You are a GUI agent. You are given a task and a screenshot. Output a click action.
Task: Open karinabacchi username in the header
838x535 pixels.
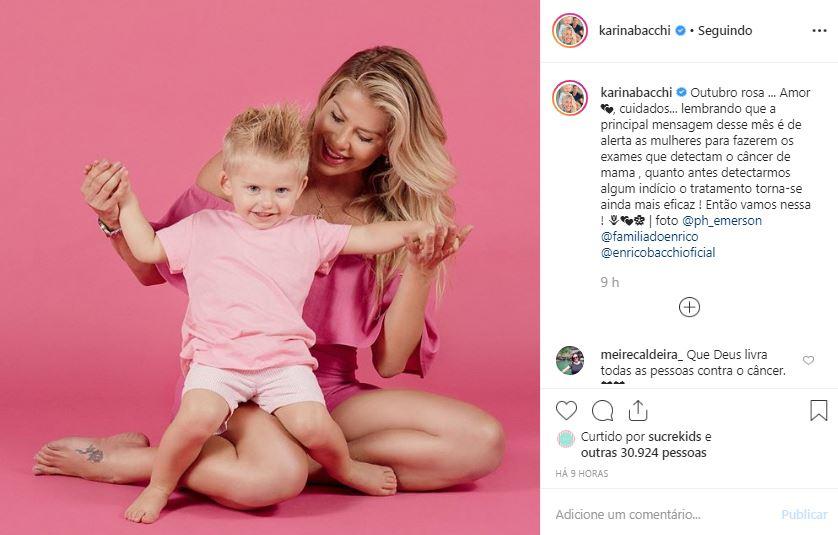pyautogui.click(x=634, y=31)
